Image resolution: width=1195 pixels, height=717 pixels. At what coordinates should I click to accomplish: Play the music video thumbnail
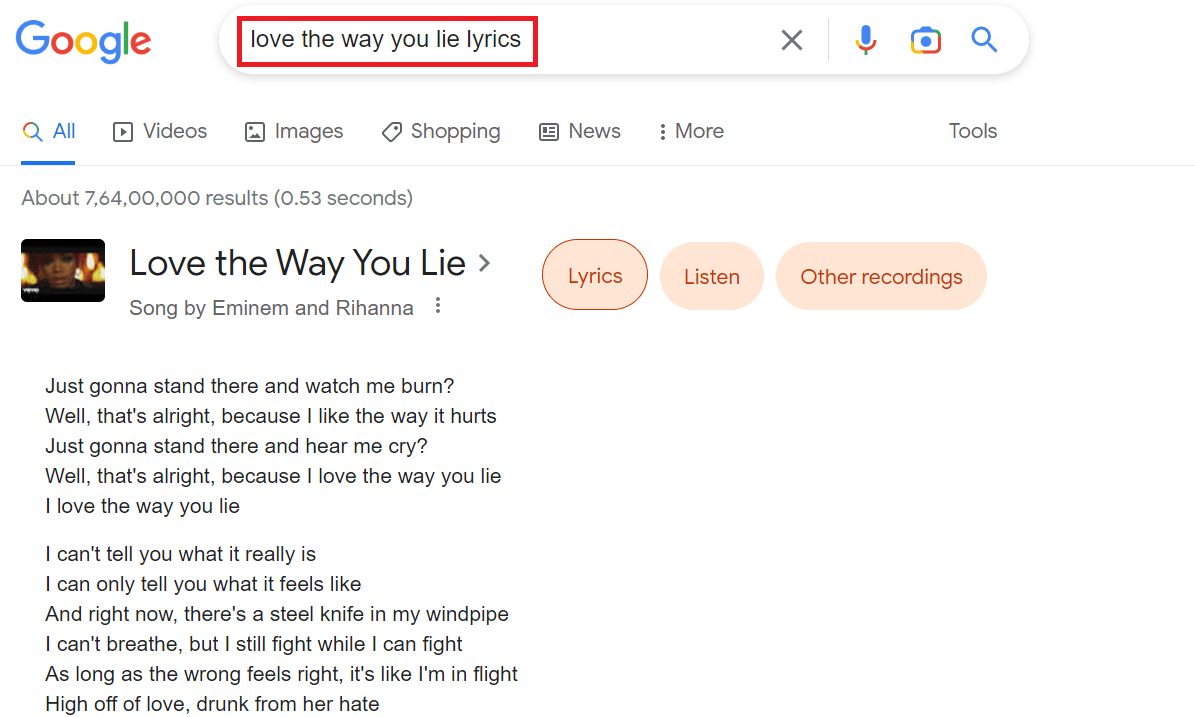63,270
